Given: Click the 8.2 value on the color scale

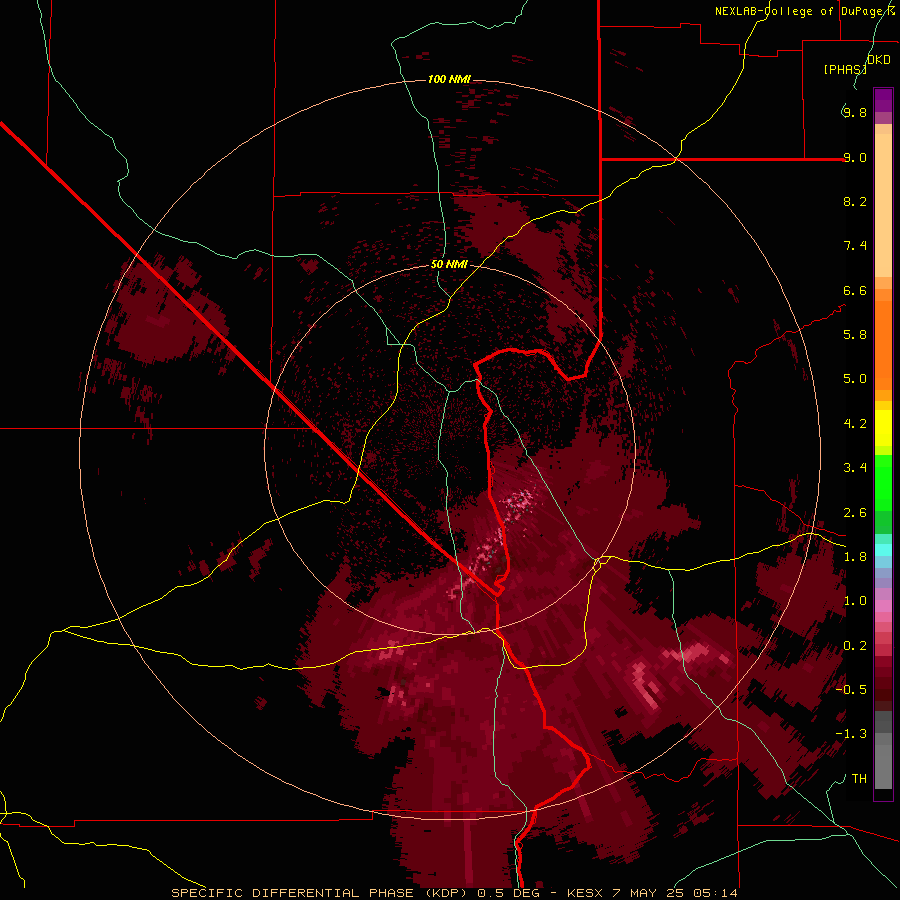Looking at the screenshot, I should [x=854, y=201].
